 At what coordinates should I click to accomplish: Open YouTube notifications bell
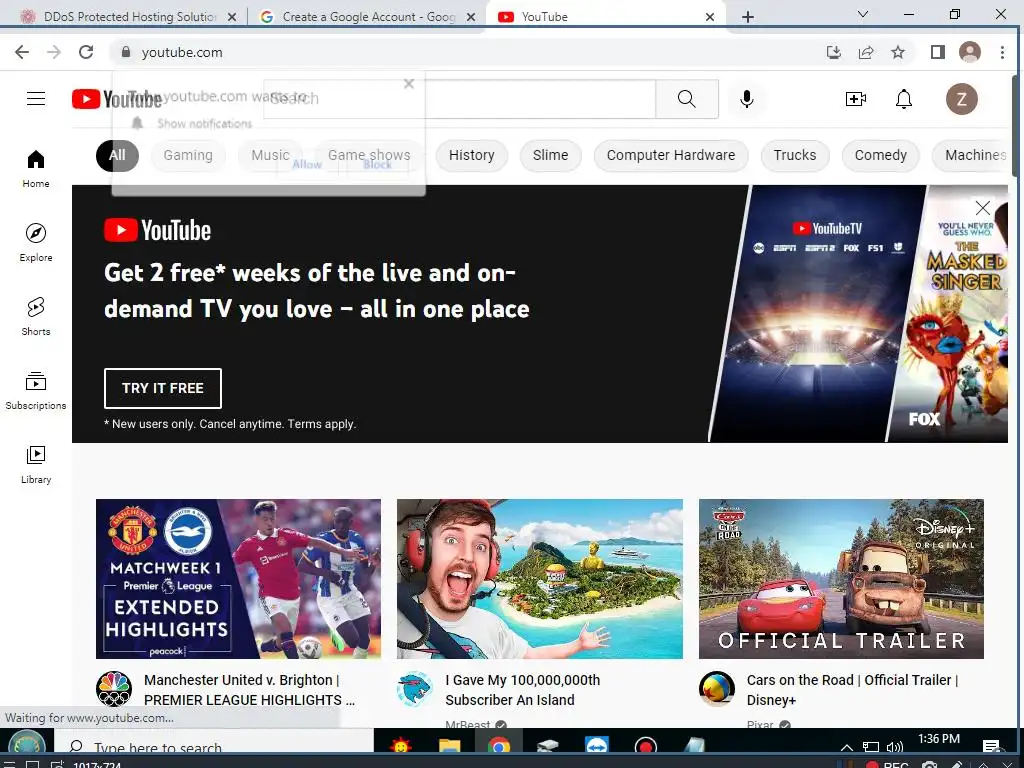point(904,99)
